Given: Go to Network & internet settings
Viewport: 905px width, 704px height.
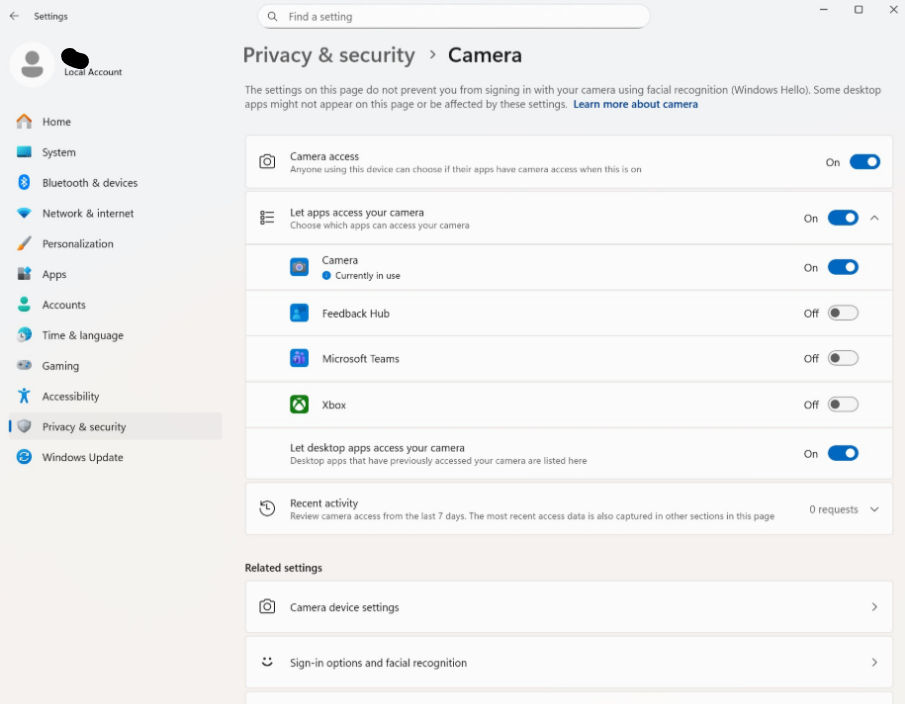Looking at the screenshot, I should (x=87, y=213).
